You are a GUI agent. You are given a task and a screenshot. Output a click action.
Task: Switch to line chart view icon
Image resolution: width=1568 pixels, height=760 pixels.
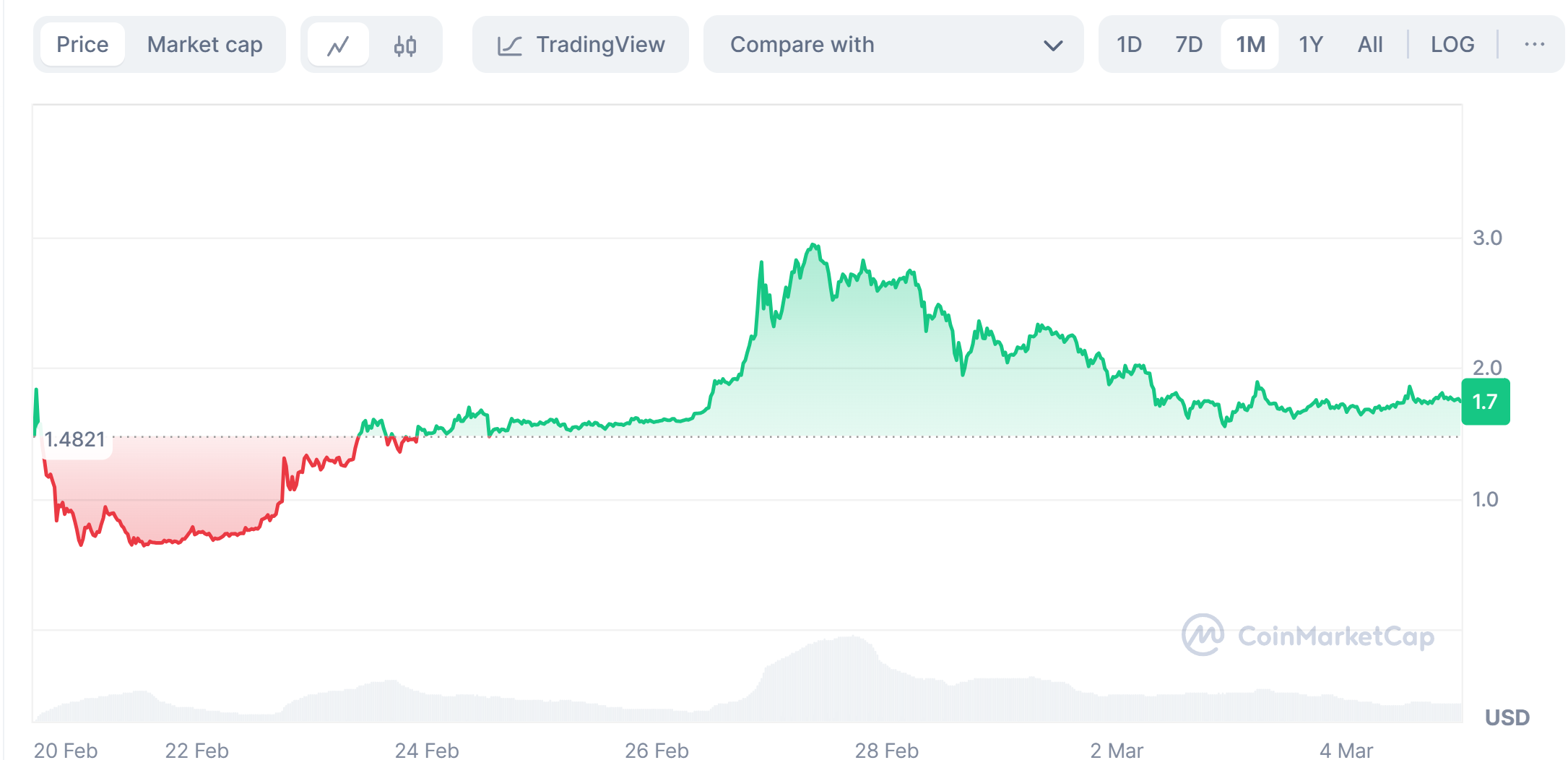point(338,46)
